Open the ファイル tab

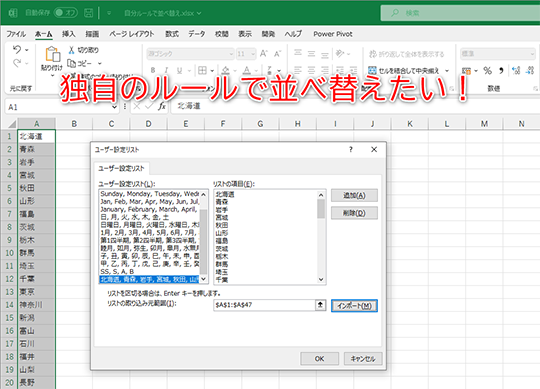[16, 34]
